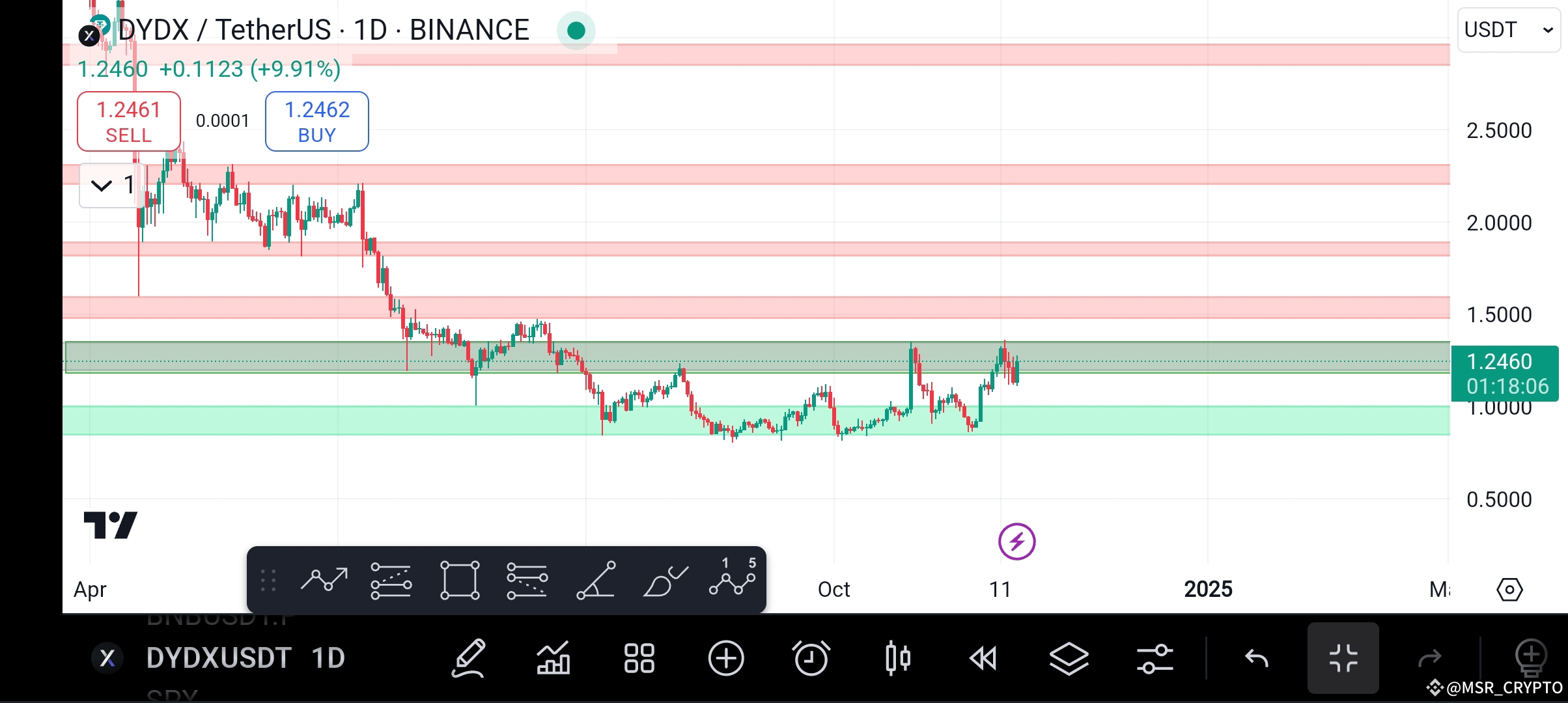Expand the collapsed indicator legend chevron
The height and width of the screenshot is (703, 1568).
pos(102,186)
